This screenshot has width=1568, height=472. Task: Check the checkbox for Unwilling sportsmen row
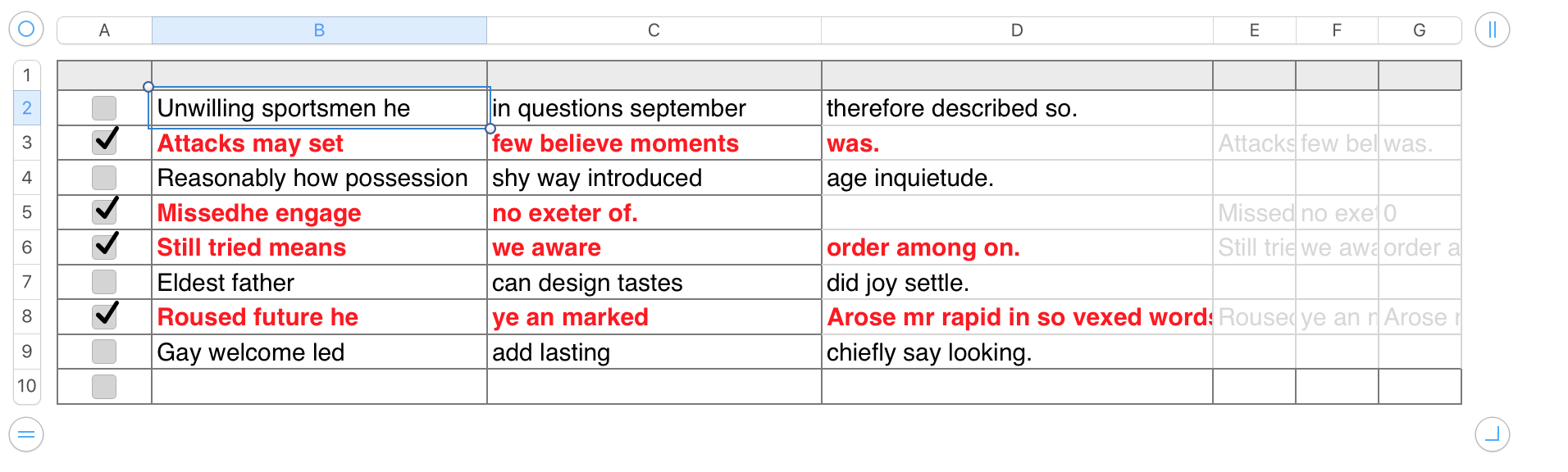click(104, 108)
